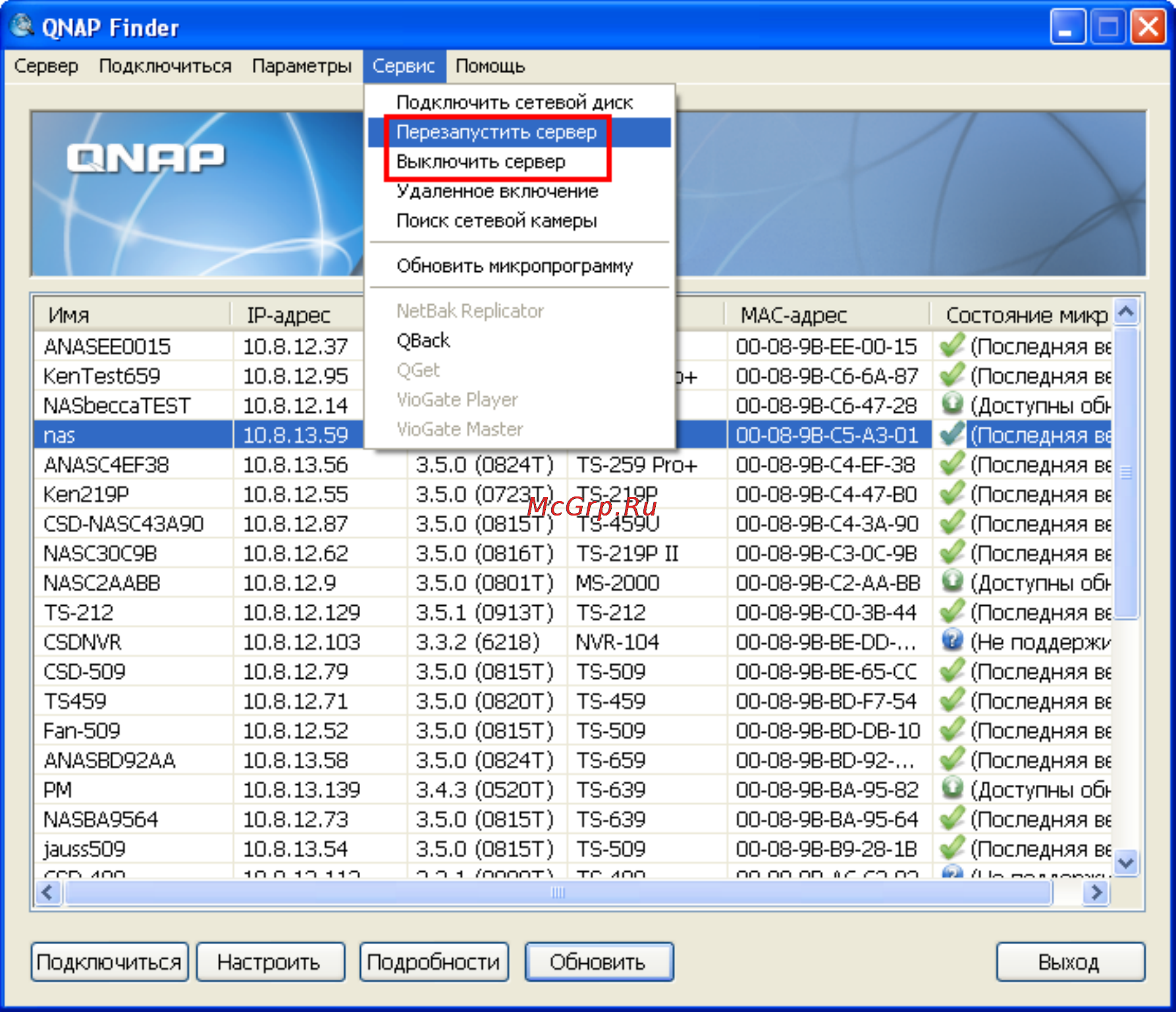Click the vertical scrollbar down arrow
The image size is (1176, 1012).
click(1126, 863)
